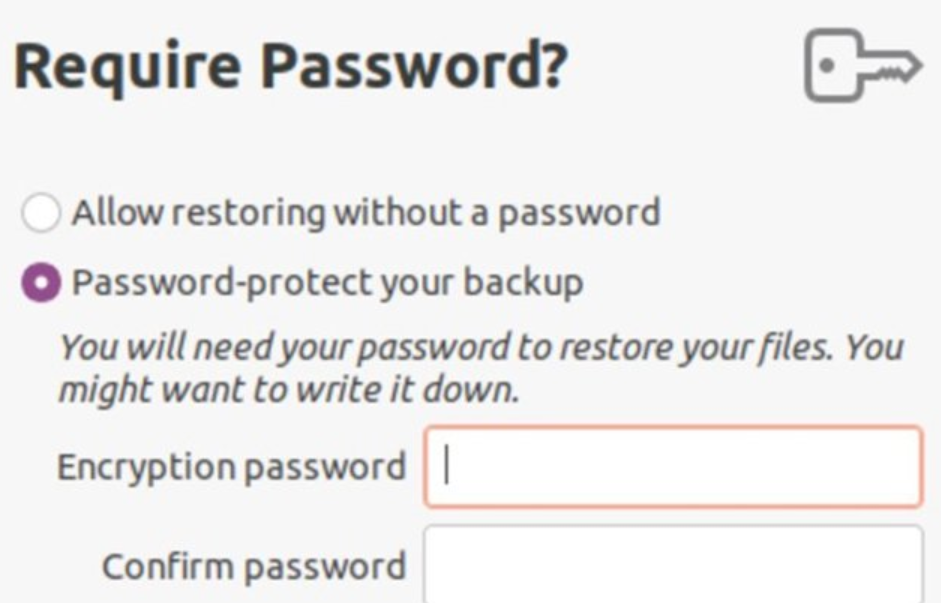The height and width of the screenshot is (603, 941).
Task: Click the bow of the key icon
Action: [x=832, y=66]
